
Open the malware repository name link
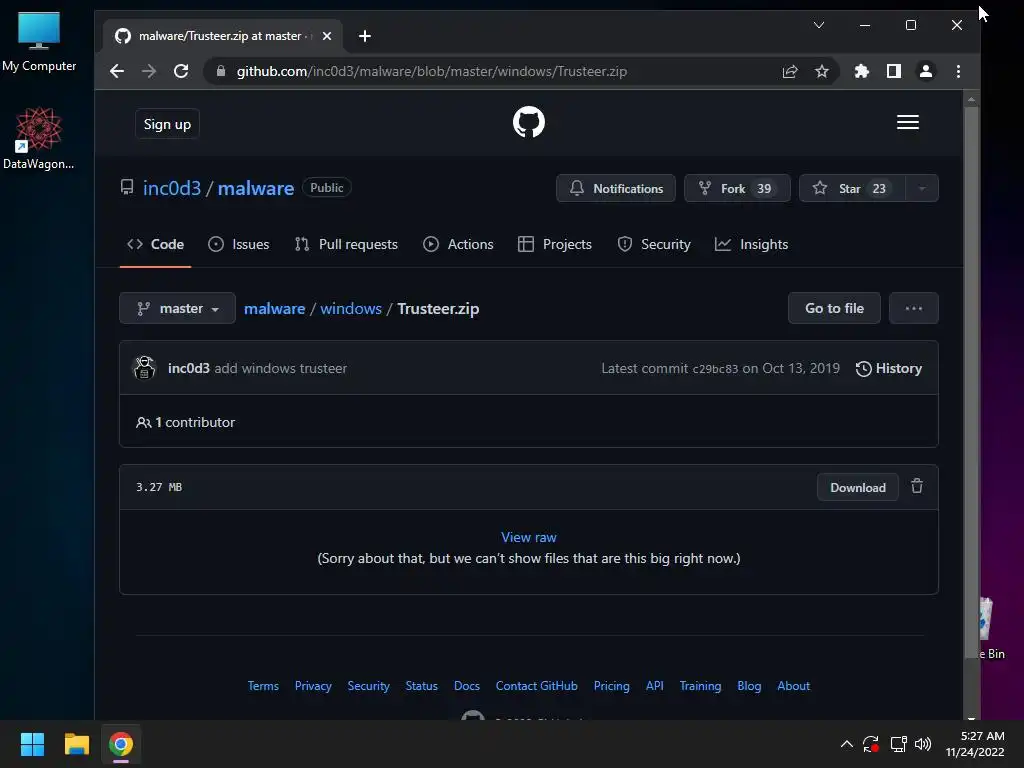tap(255, 188)
